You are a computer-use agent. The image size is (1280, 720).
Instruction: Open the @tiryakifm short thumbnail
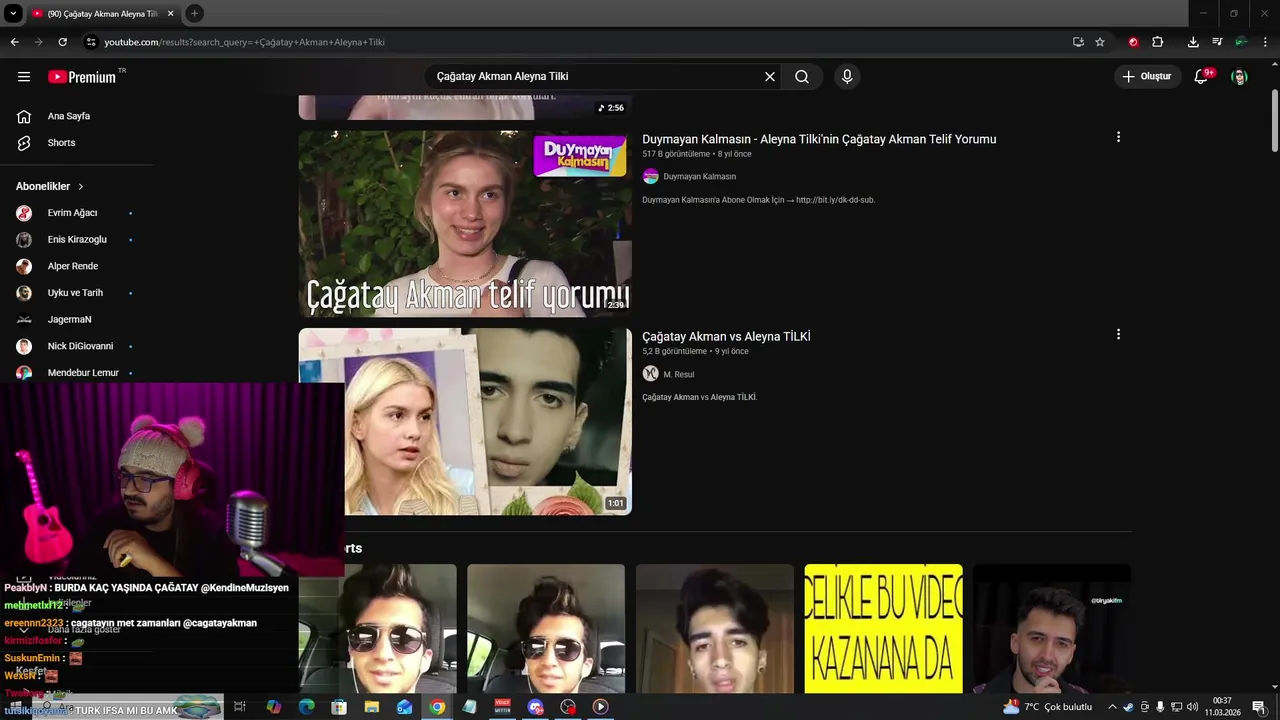coord(1052,629)
